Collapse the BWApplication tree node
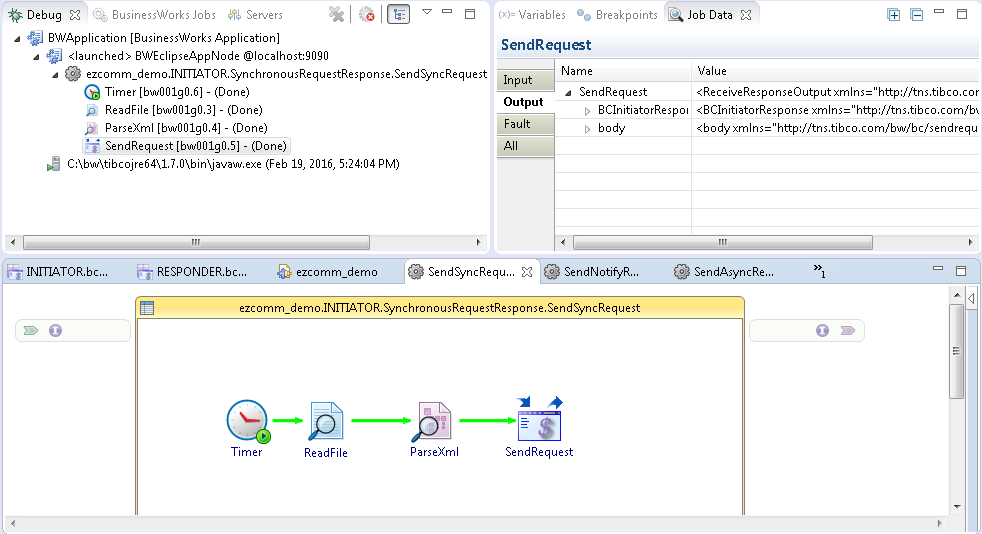Screen dimensions: 982x534 click(x=18, y=39)
